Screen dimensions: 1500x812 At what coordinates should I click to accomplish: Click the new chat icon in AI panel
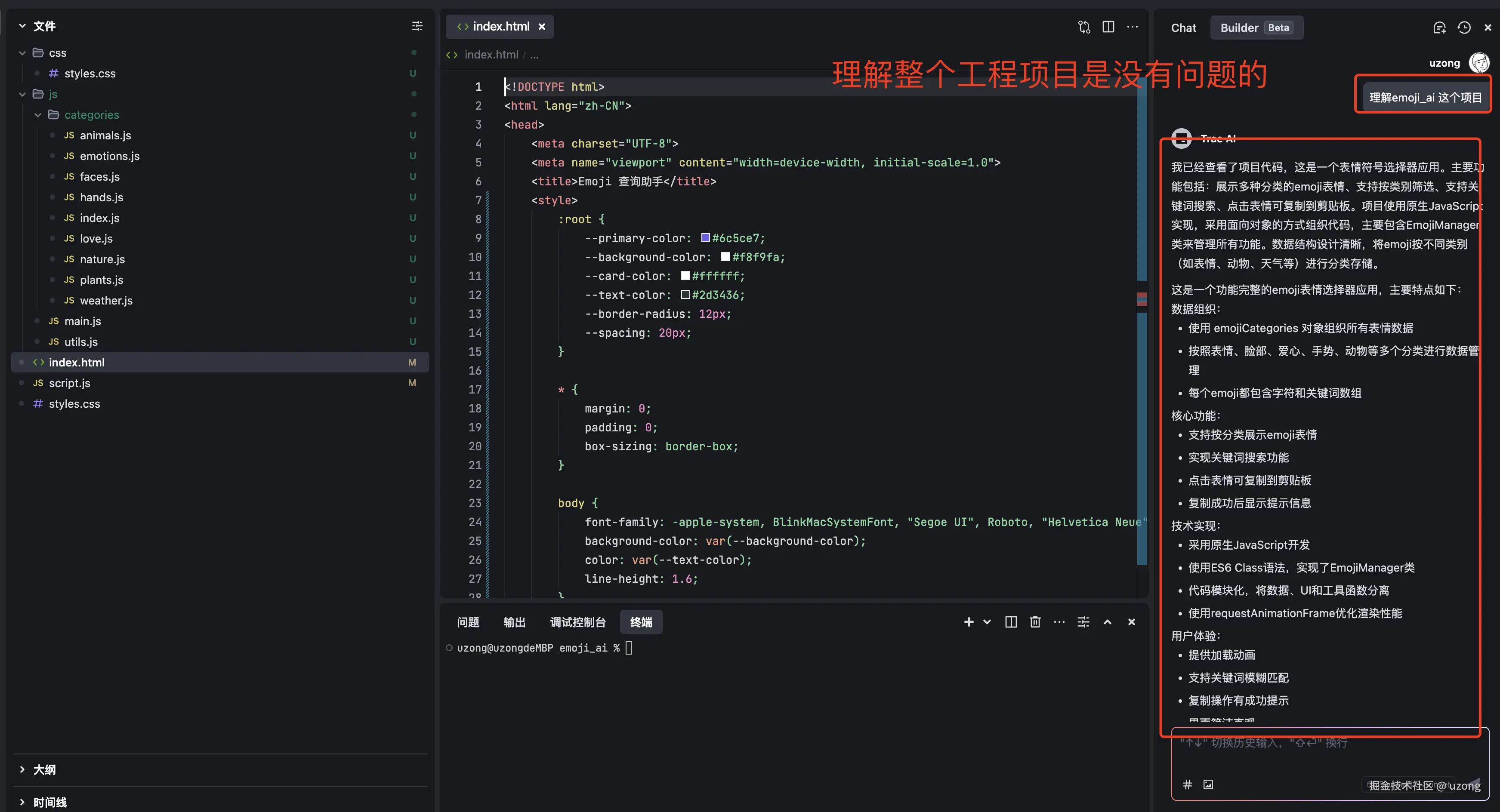1439,28
